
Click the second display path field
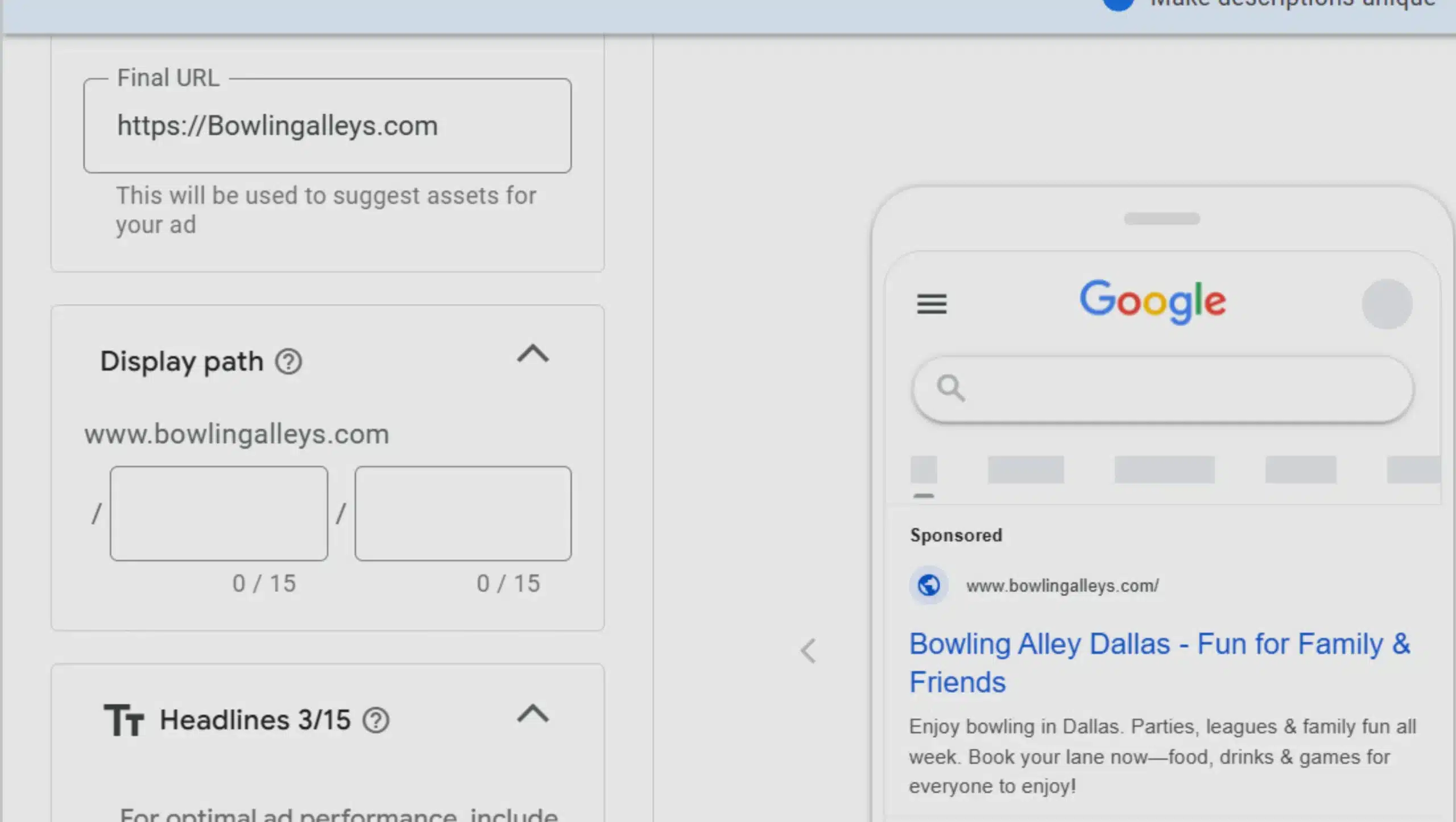click(x=463, y=514)
